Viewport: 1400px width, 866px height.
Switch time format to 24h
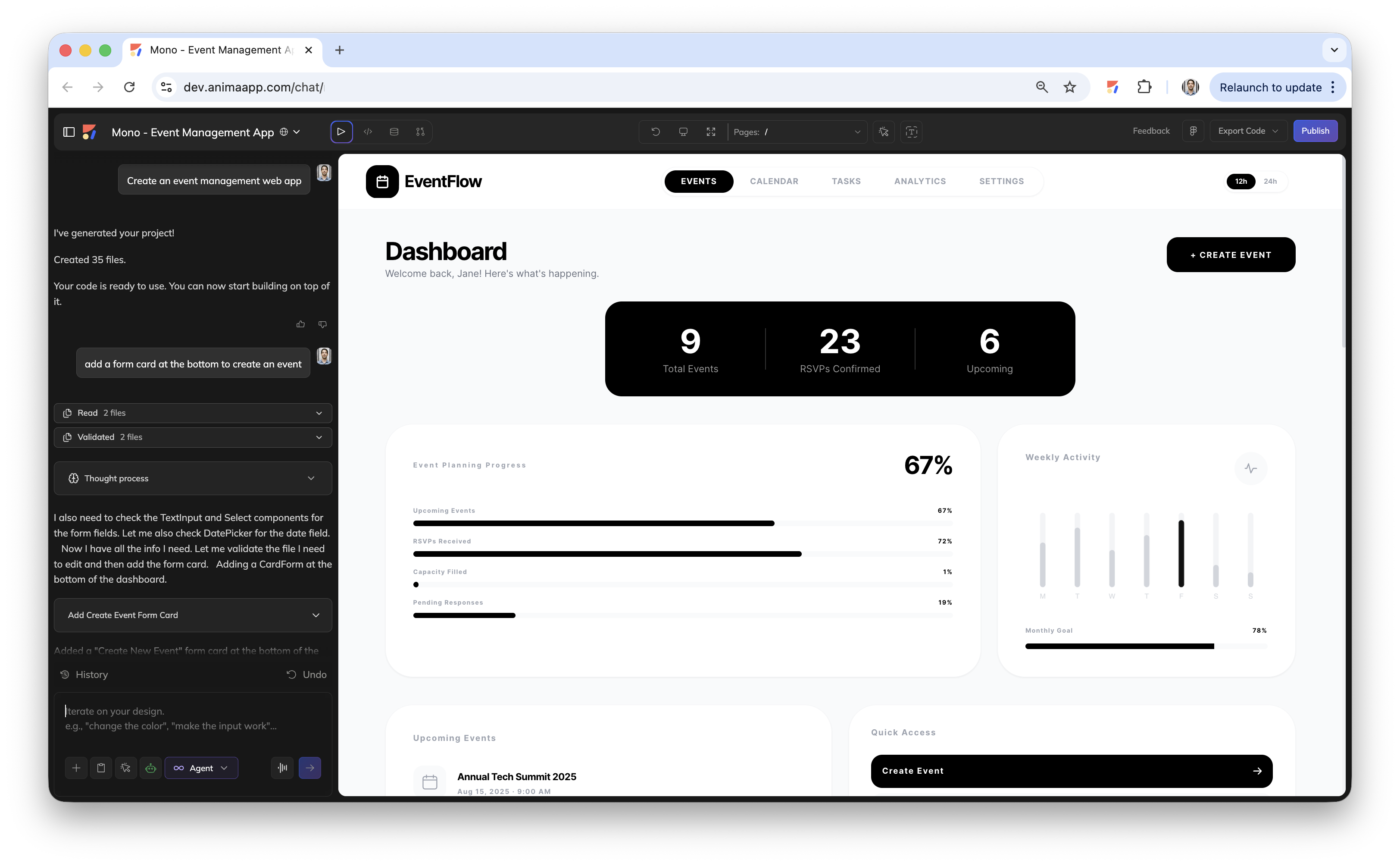(1270, 182)
